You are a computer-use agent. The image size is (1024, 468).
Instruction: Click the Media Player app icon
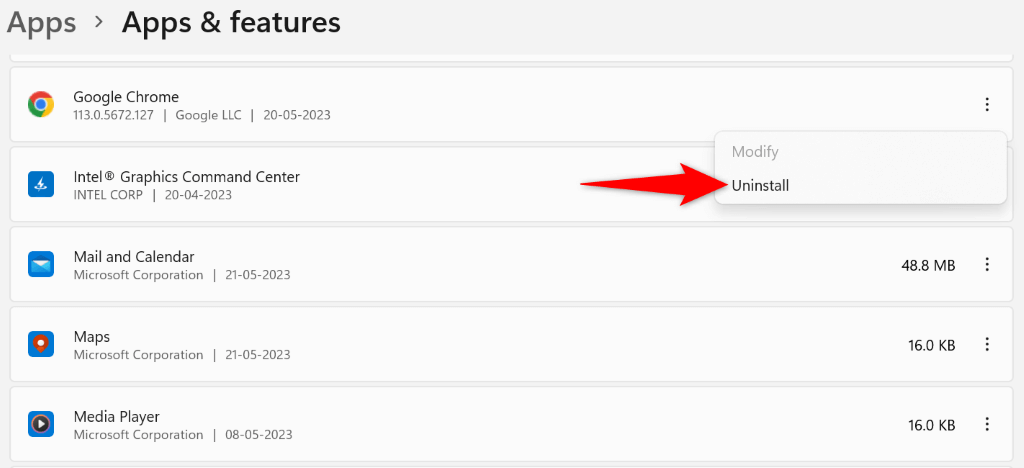click(x=41, y=424)
